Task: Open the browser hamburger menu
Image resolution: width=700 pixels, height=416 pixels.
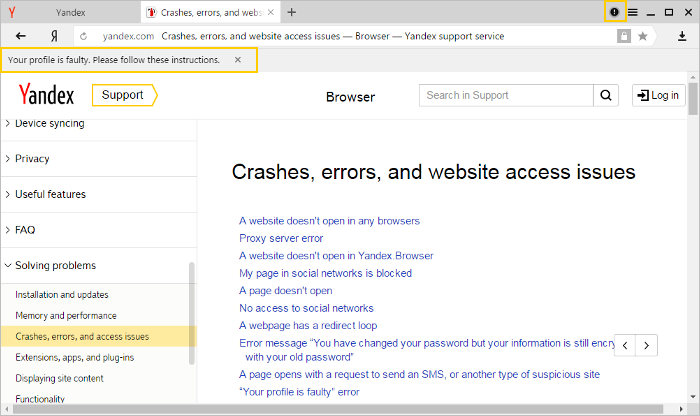Action: coord(633,12)
